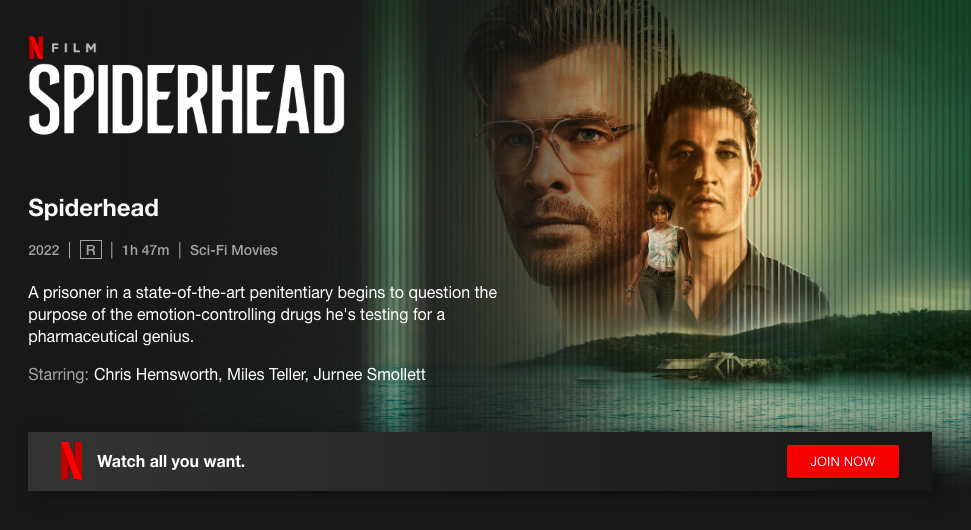Click the Netflix N logo in banner
The height and width of the screenshot is (530, 971).
[71, 461]
